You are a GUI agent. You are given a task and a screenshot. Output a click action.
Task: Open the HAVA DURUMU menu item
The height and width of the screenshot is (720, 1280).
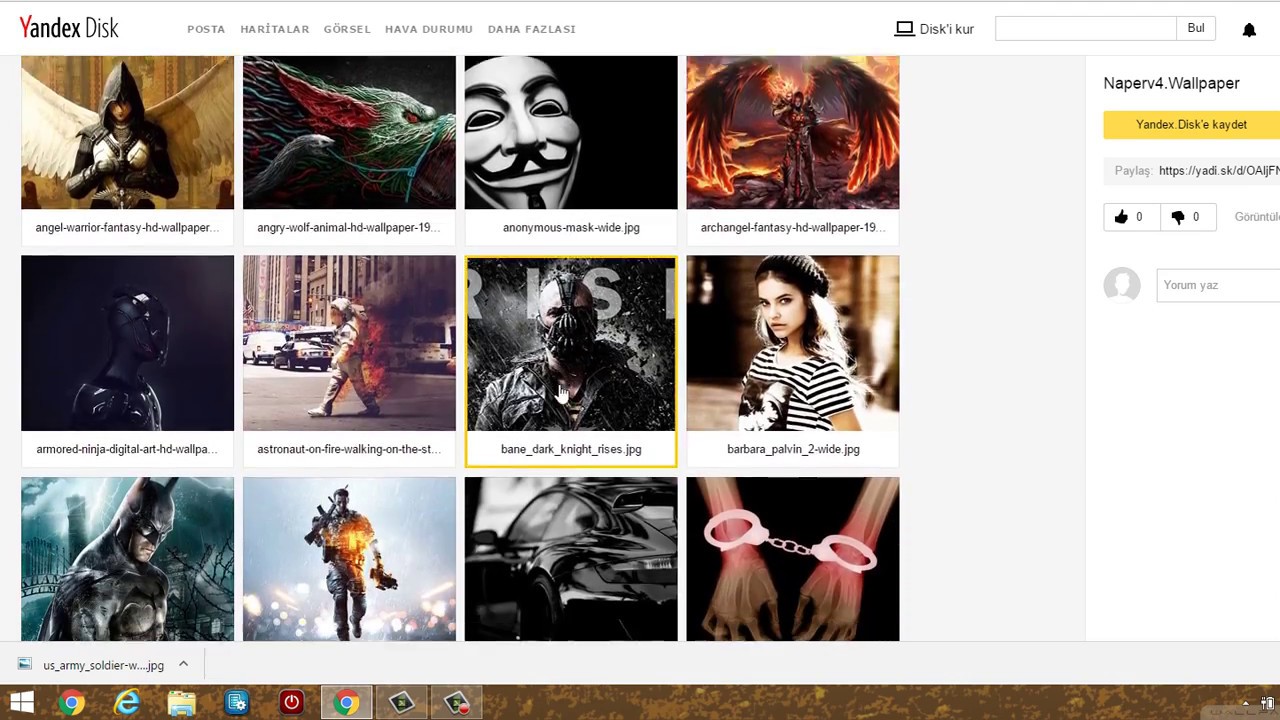pyautogui.click(x=429, y=29)
